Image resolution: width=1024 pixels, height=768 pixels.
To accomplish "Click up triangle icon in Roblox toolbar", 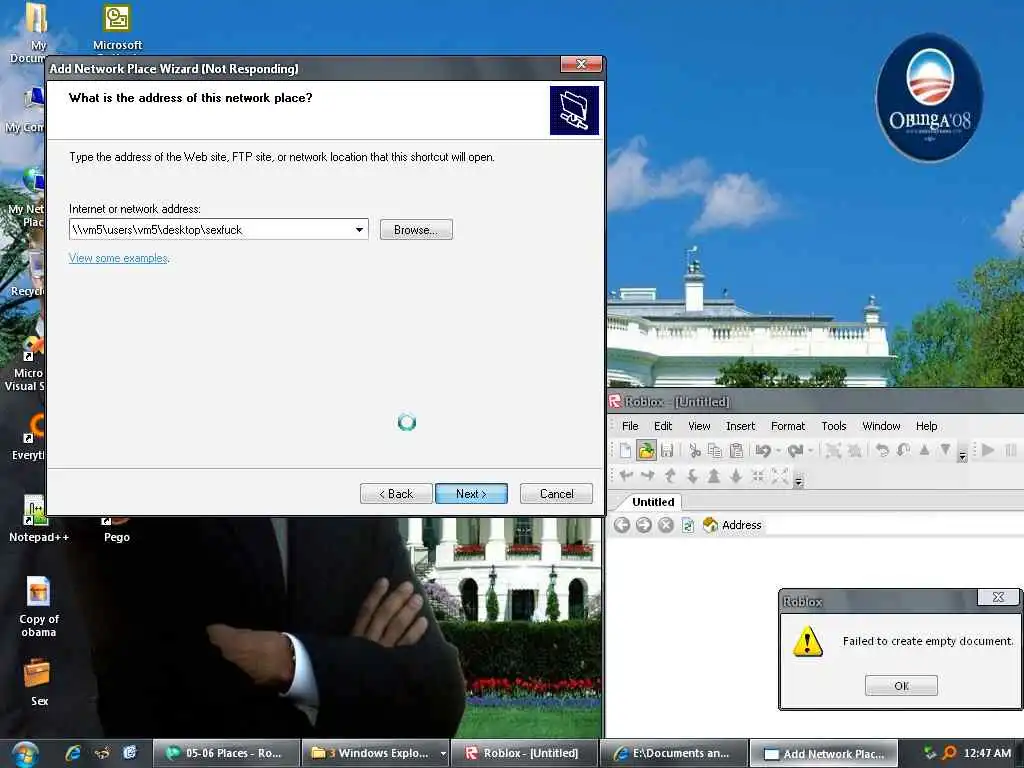I will (924, 450).
